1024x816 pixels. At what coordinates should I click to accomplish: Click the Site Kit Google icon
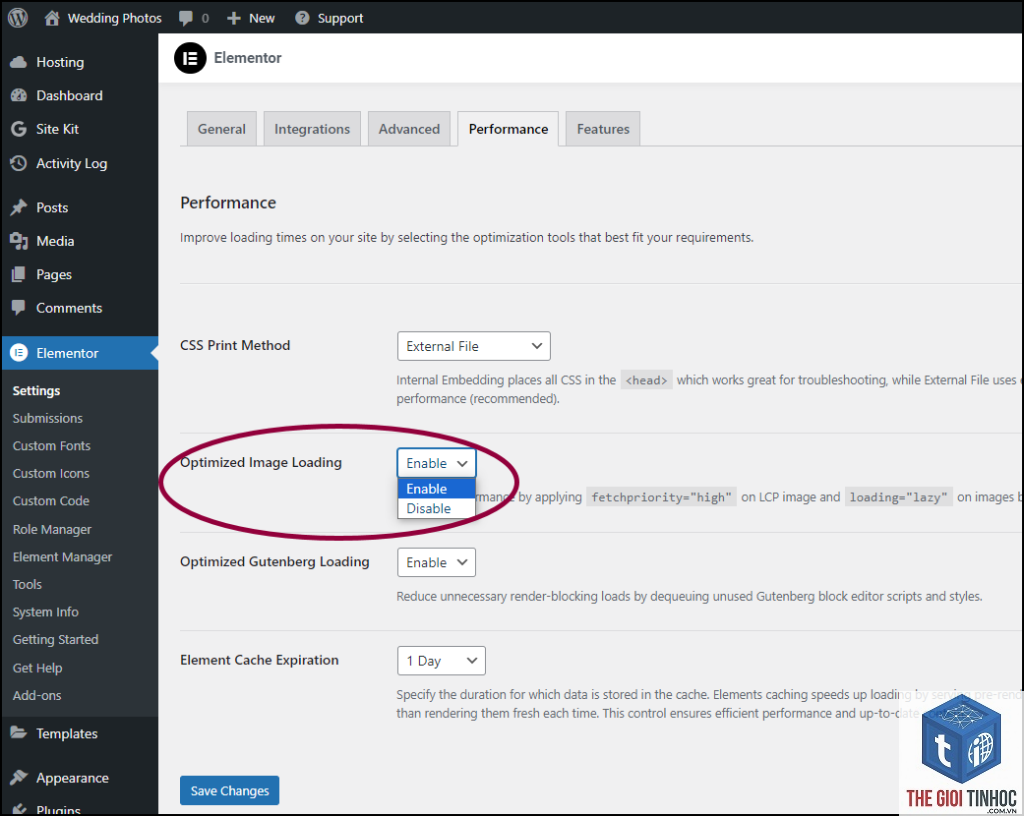(x=19, y=129)
